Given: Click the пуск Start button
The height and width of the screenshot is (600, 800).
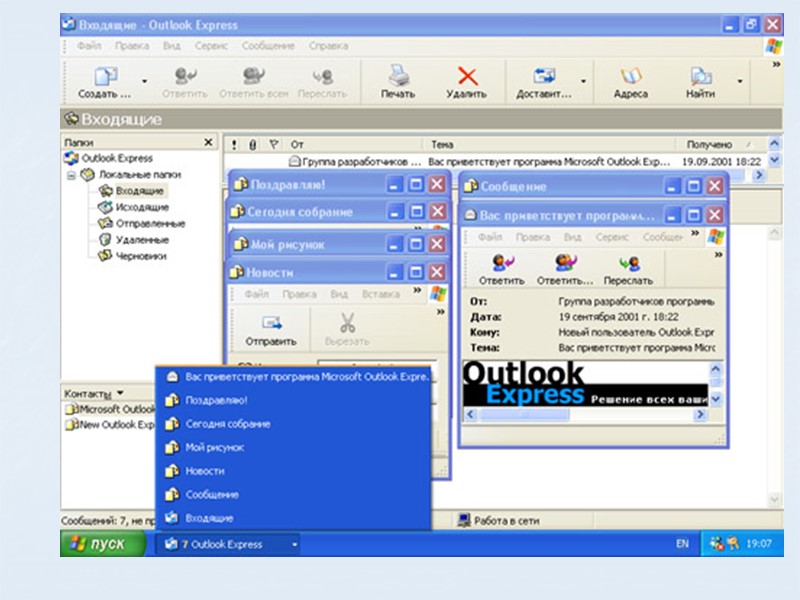Looking at the screenshot, I should click(103, 544).
